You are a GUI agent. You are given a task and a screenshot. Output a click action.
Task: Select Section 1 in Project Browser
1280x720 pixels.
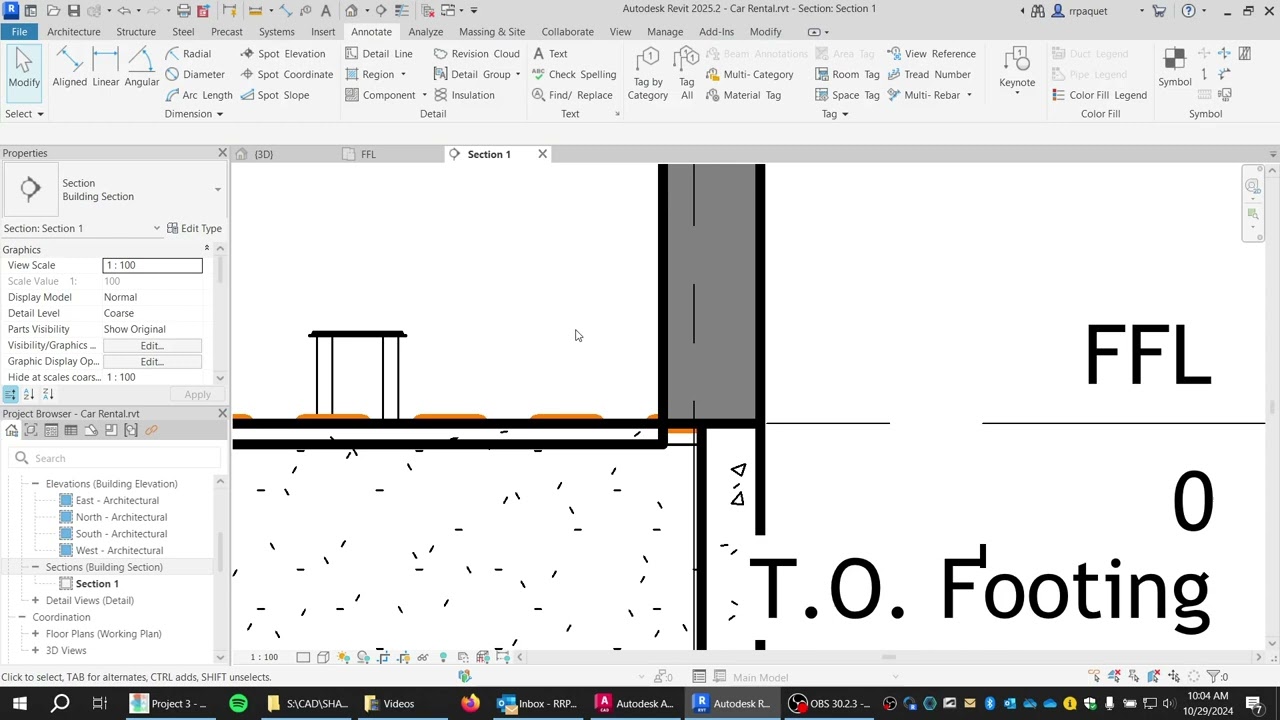(x=97, y=584)
